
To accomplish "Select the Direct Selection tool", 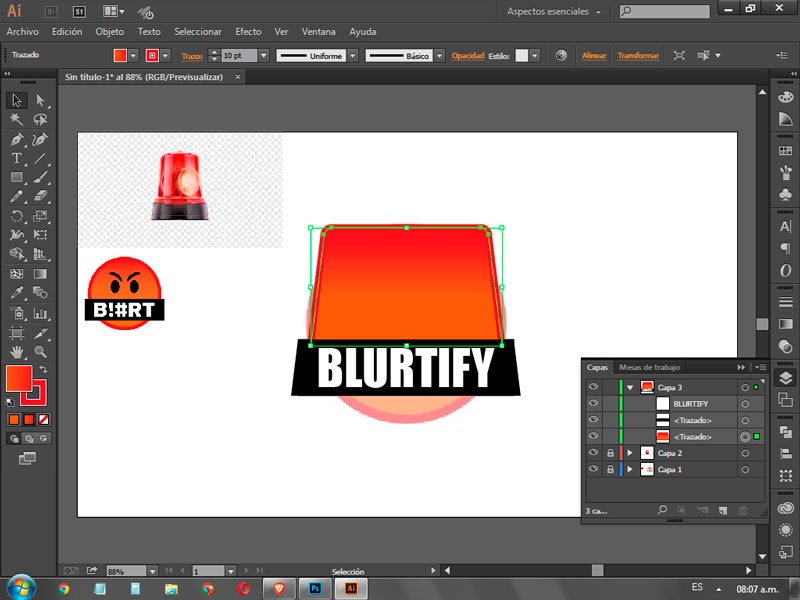I will 40,100.
